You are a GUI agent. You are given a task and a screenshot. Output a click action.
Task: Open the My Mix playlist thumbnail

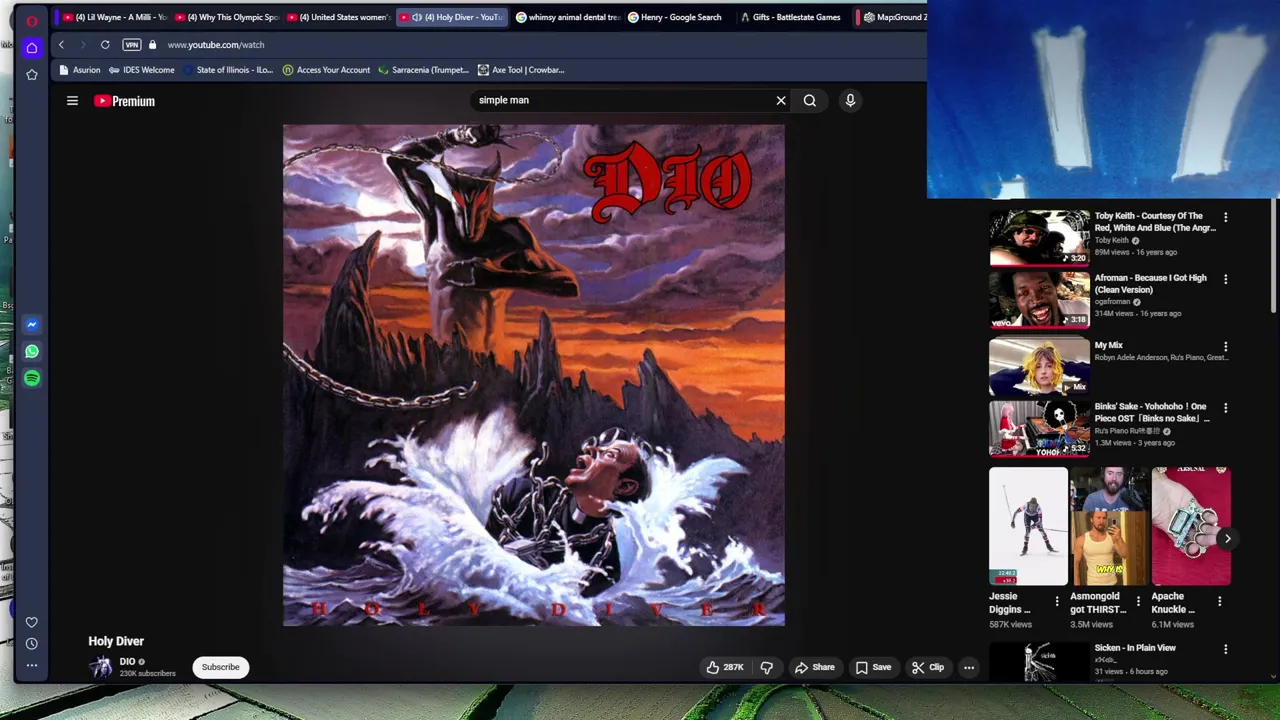pyautogui.click(x=1039, y=366)
